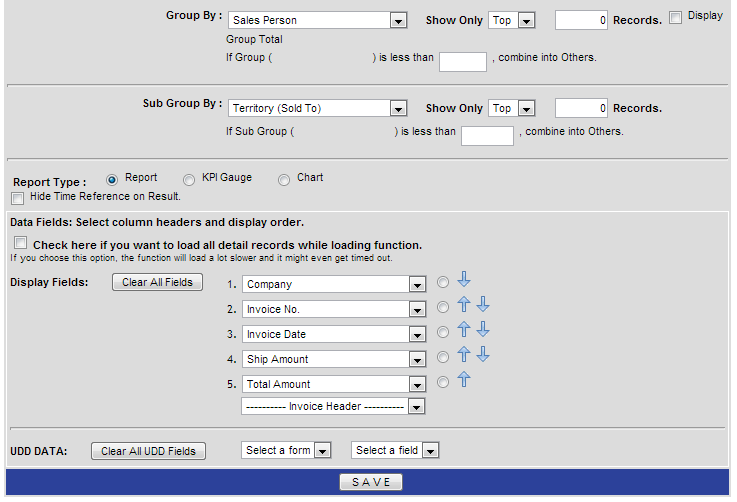737x502 pixels.
Task: Move Ship Amount field down
Action: pyautogui.click(x=482, y=356)
